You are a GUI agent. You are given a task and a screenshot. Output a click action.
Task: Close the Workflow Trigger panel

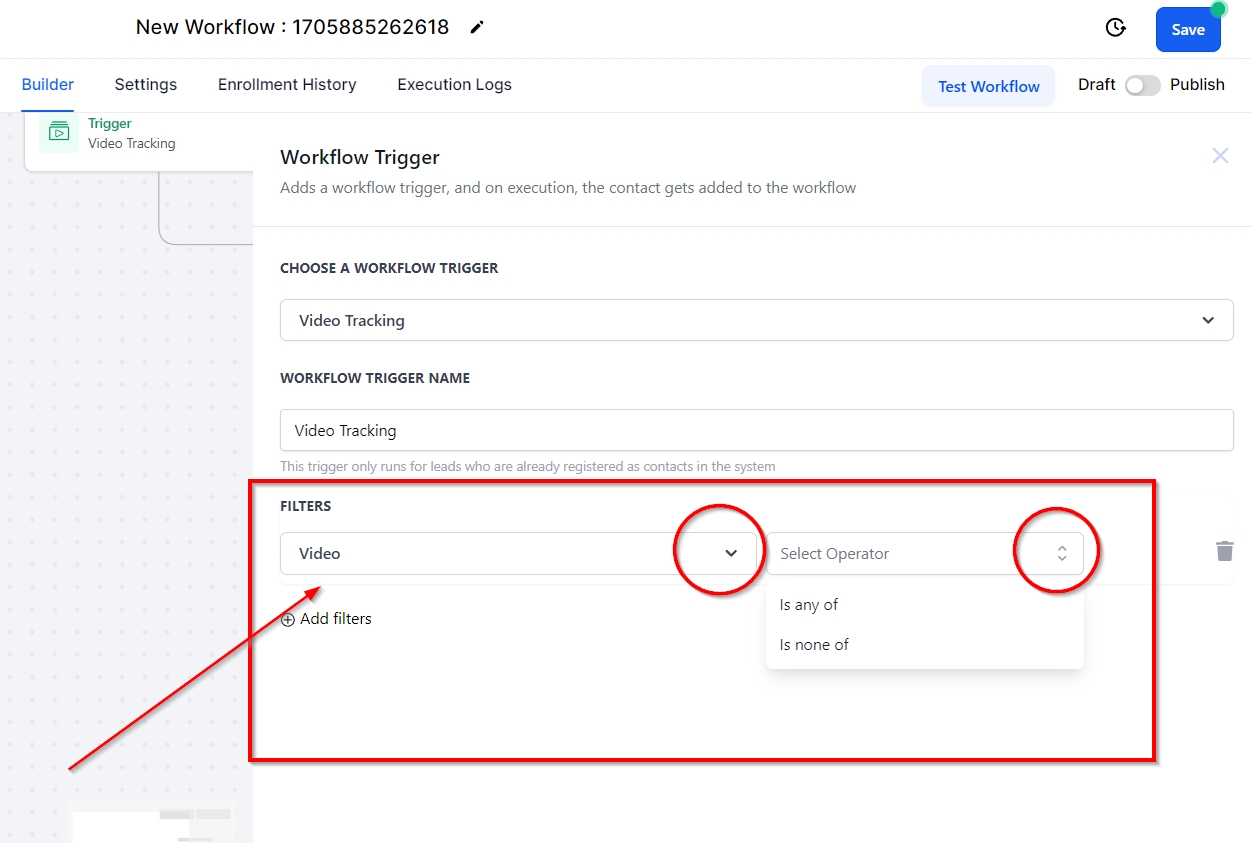point(1220,156)
